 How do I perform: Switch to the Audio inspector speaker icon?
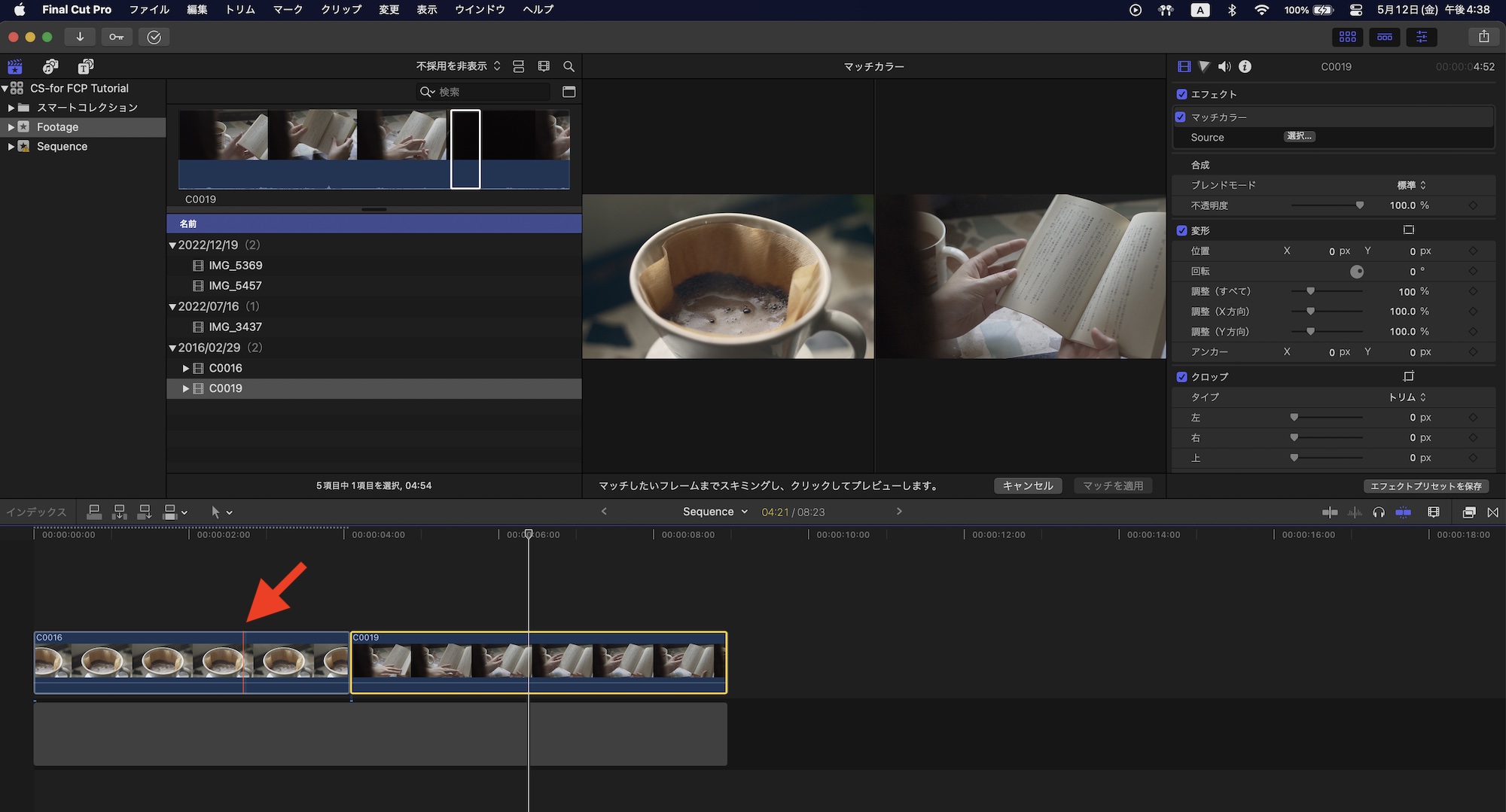coord(1224,66)
